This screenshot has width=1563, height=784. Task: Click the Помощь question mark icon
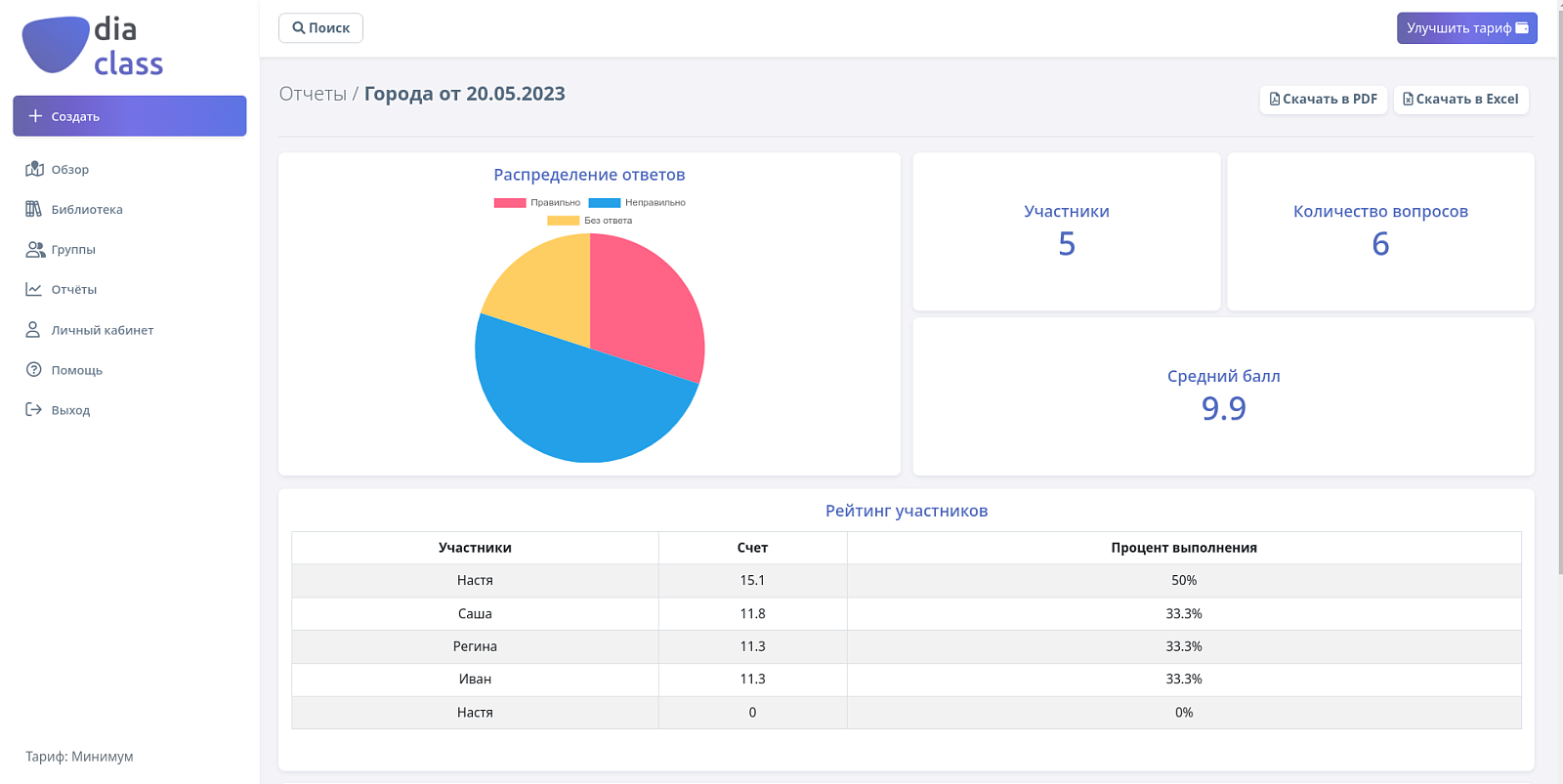click(33, 370)
